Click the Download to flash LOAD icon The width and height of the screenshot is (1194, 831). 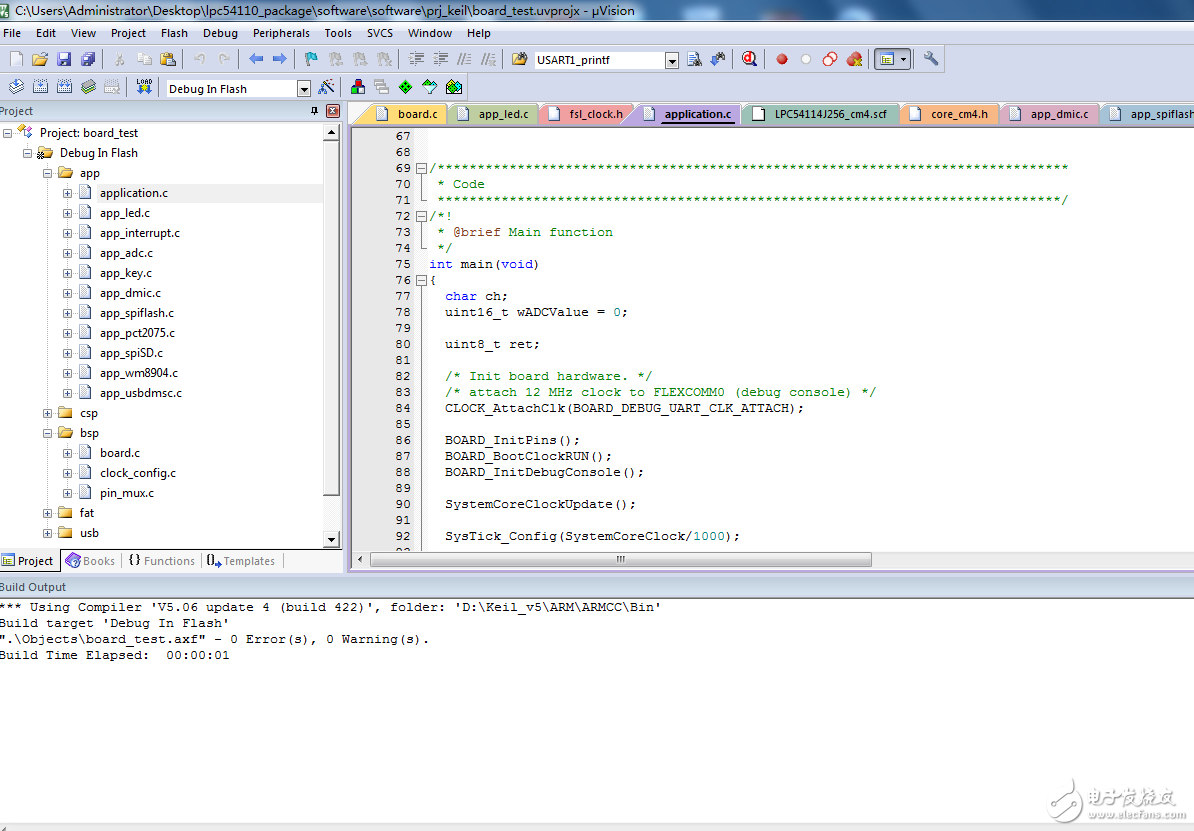tap(144, 88)
